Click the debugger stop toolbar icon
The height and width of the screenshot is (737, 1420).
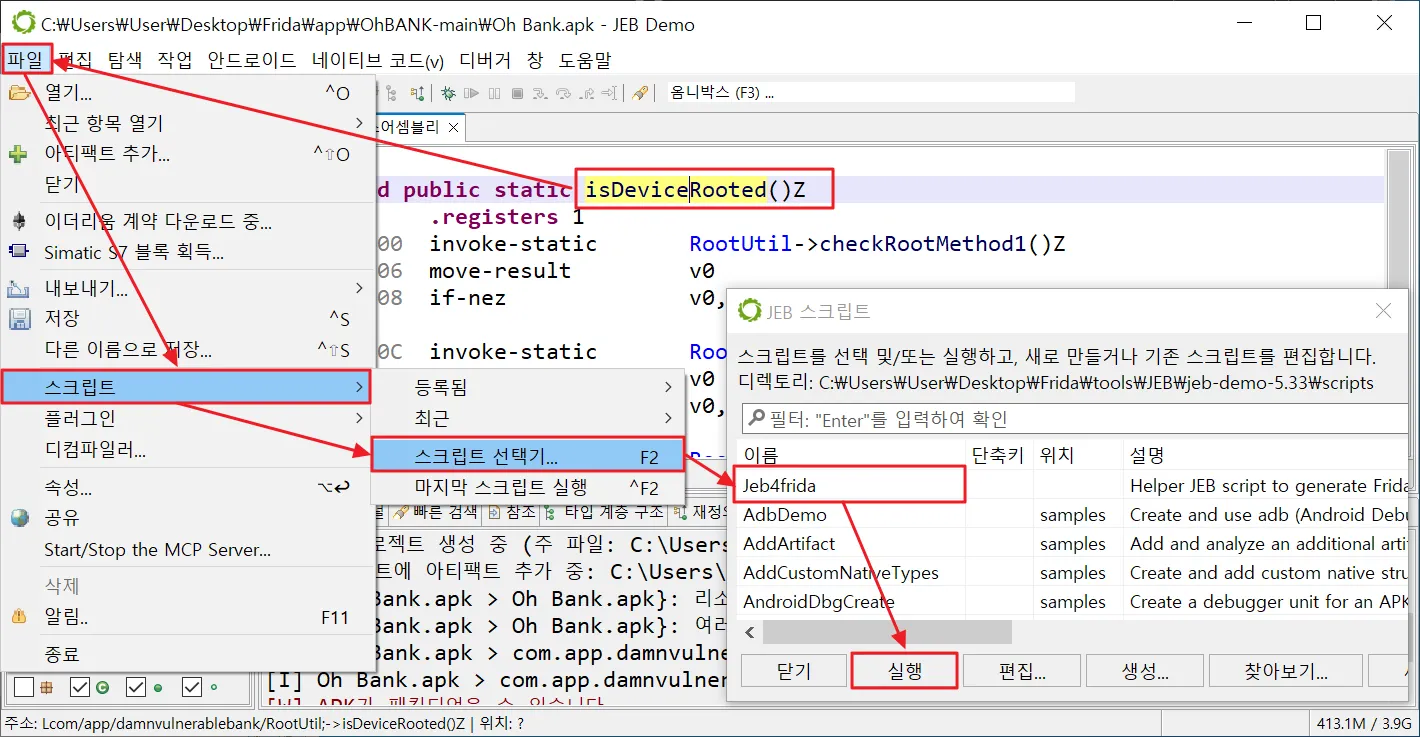click(x=517, y=93)
